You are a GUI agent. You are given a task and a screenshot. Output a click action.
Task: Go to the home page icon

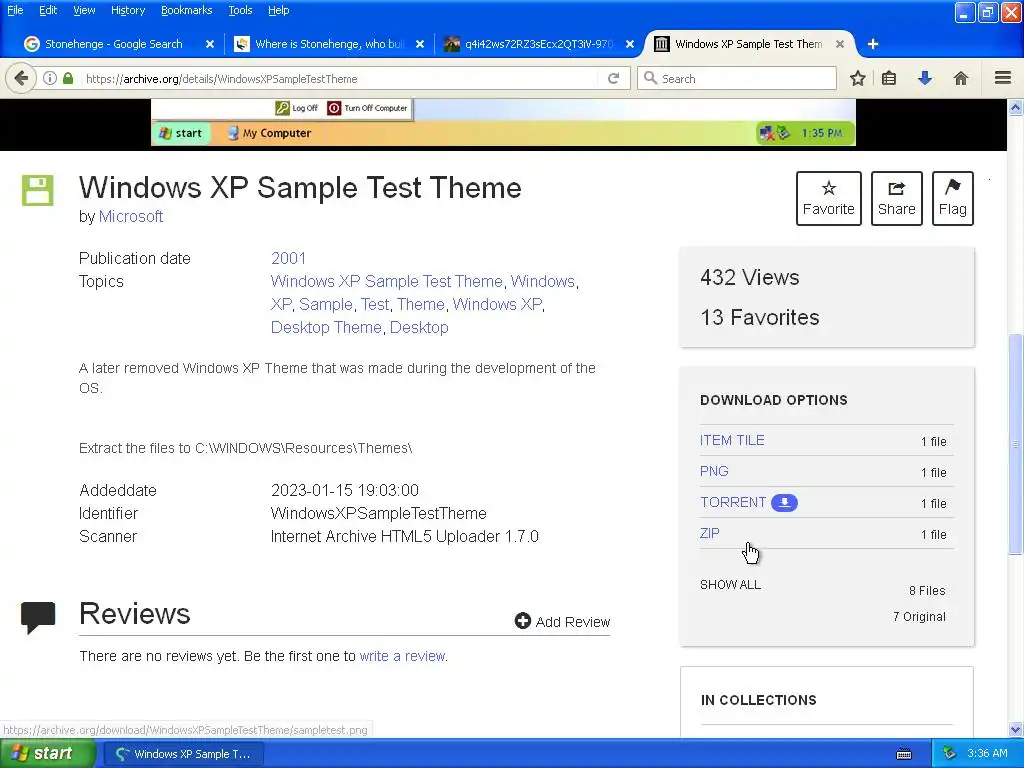[961, 78]
